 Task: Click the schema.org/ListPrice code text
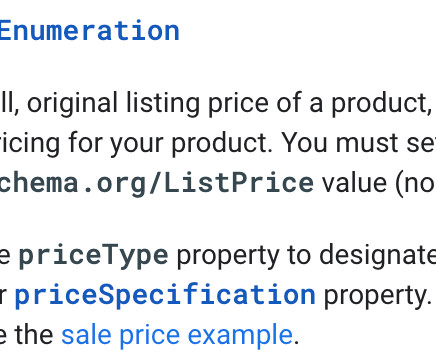(157, 183)
